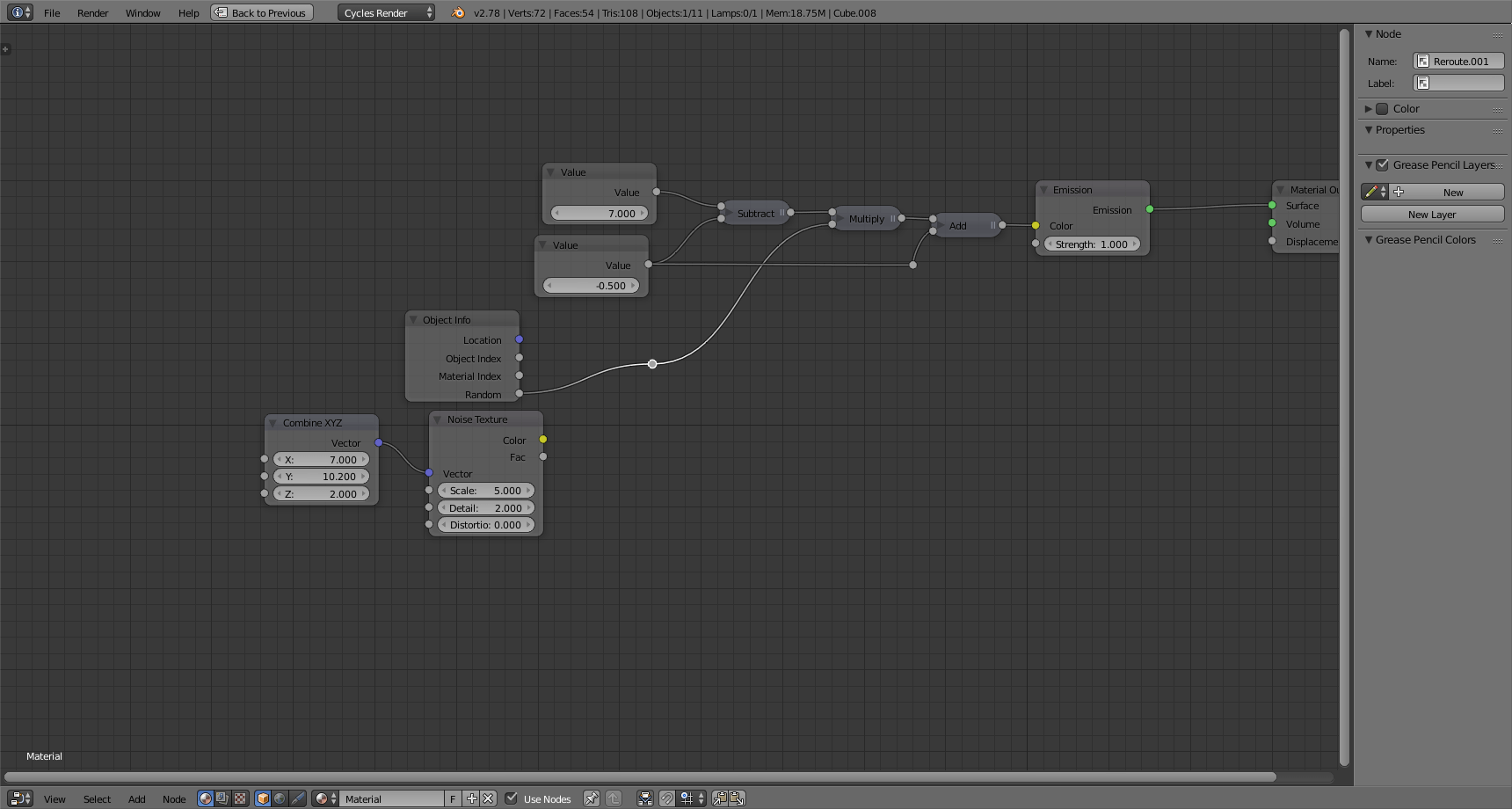
Task: Click the Back to Previous button
Action: [261, 12]
